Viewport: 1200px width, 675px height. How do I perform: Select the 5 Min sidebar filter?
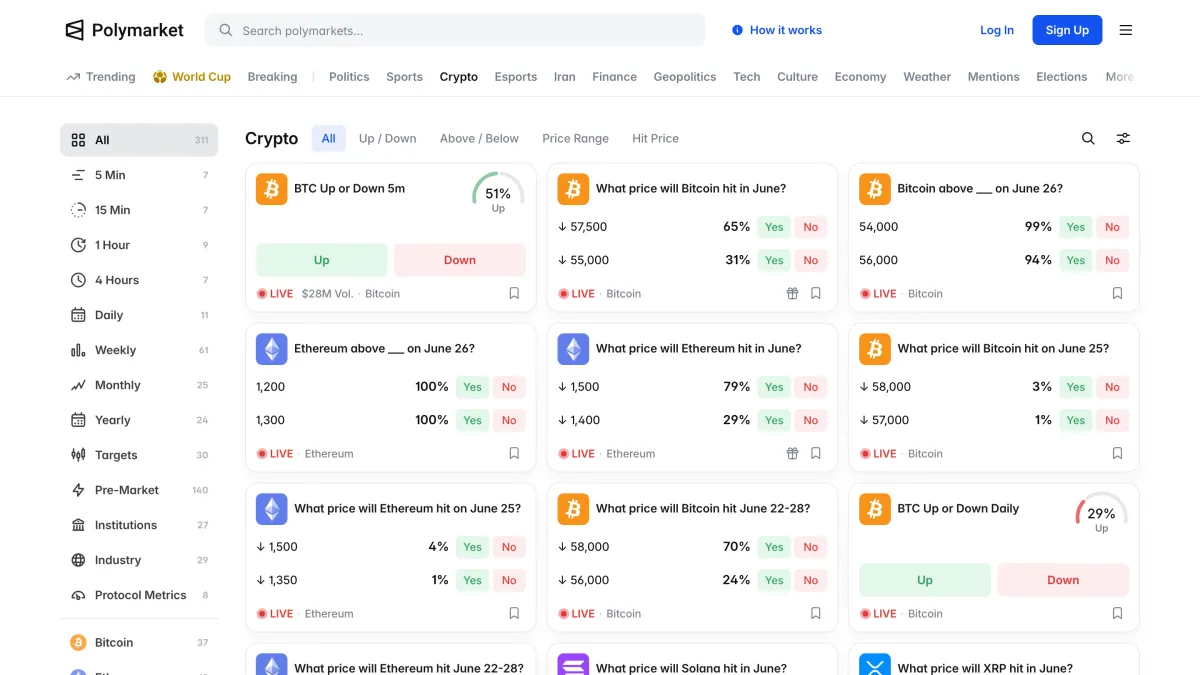point(139,175)
